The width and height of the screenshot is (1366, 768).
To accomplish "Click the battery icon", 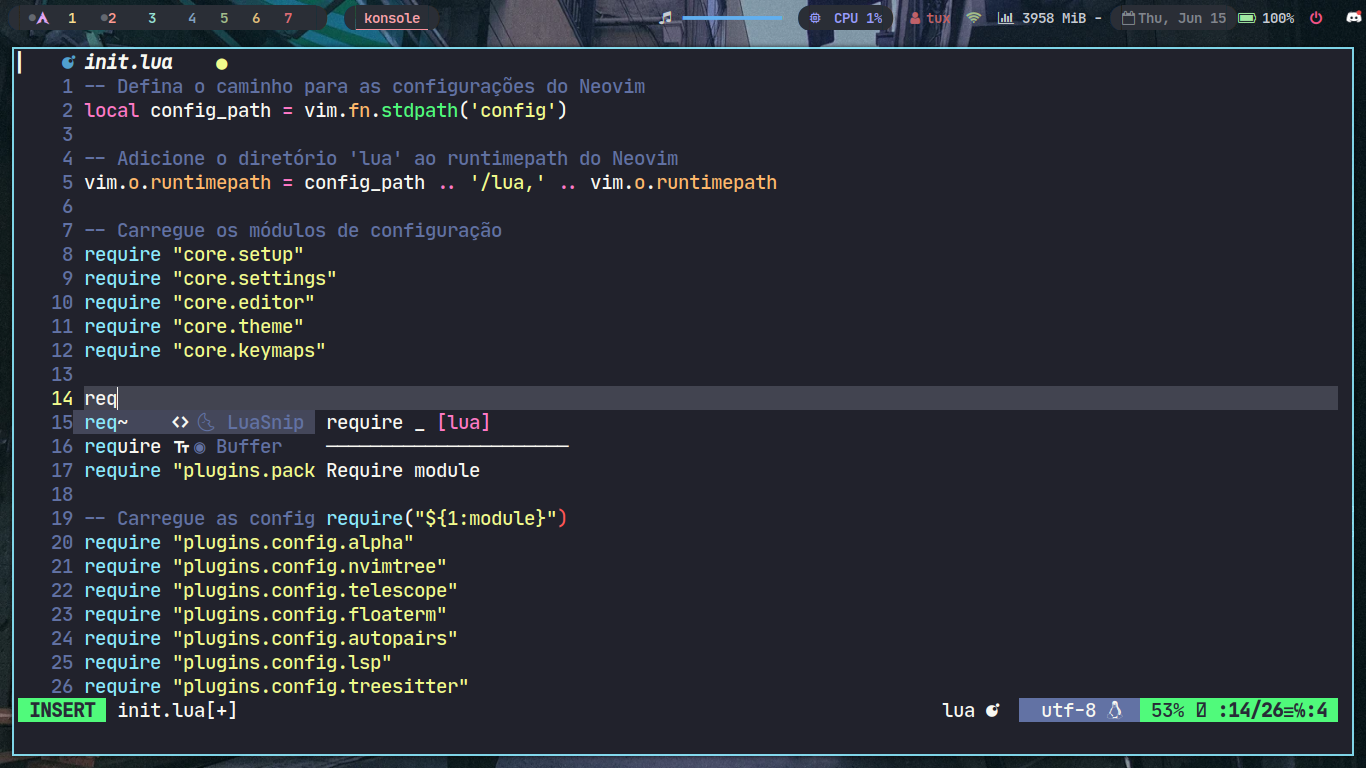I will pos(1247,18).
